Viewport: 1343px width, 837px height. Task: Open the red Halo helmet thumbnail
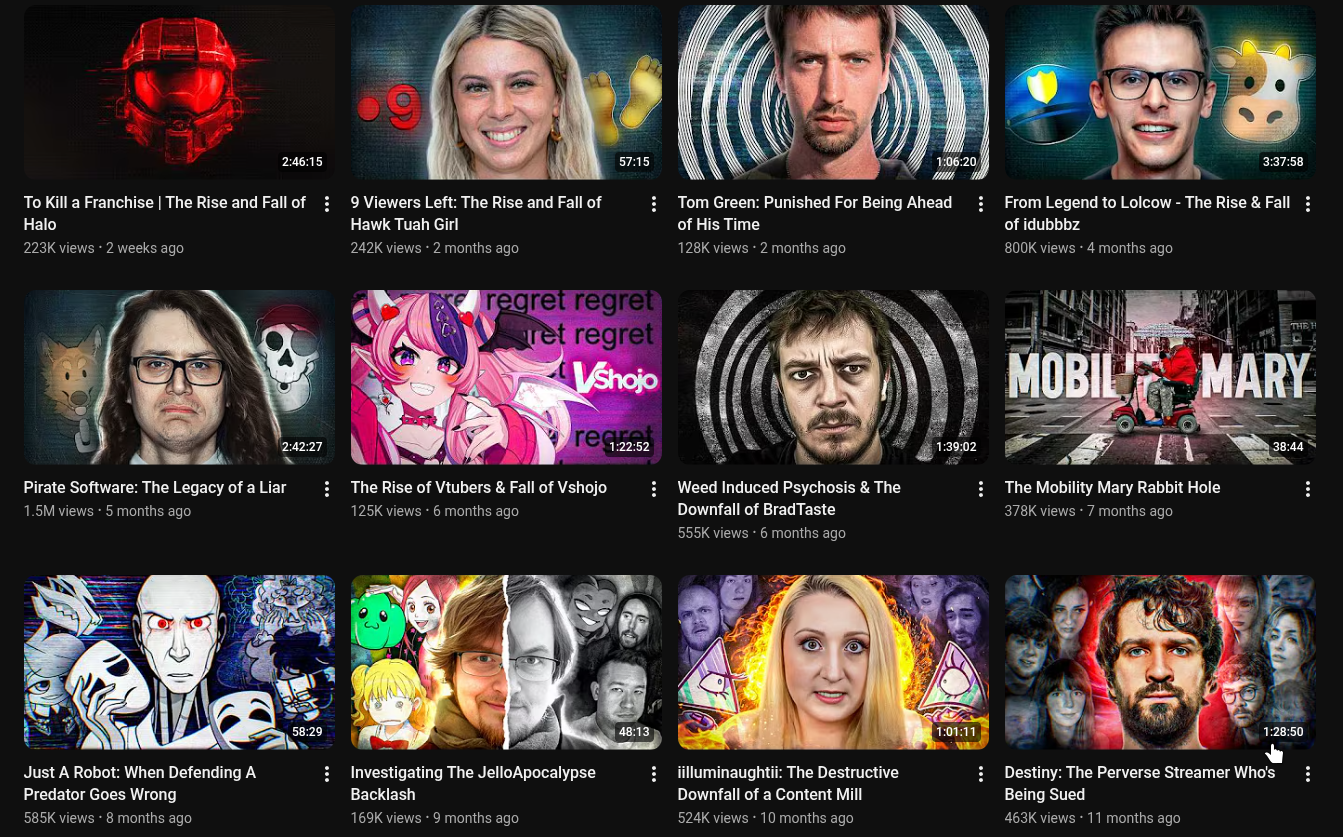[x=179, y=92]
